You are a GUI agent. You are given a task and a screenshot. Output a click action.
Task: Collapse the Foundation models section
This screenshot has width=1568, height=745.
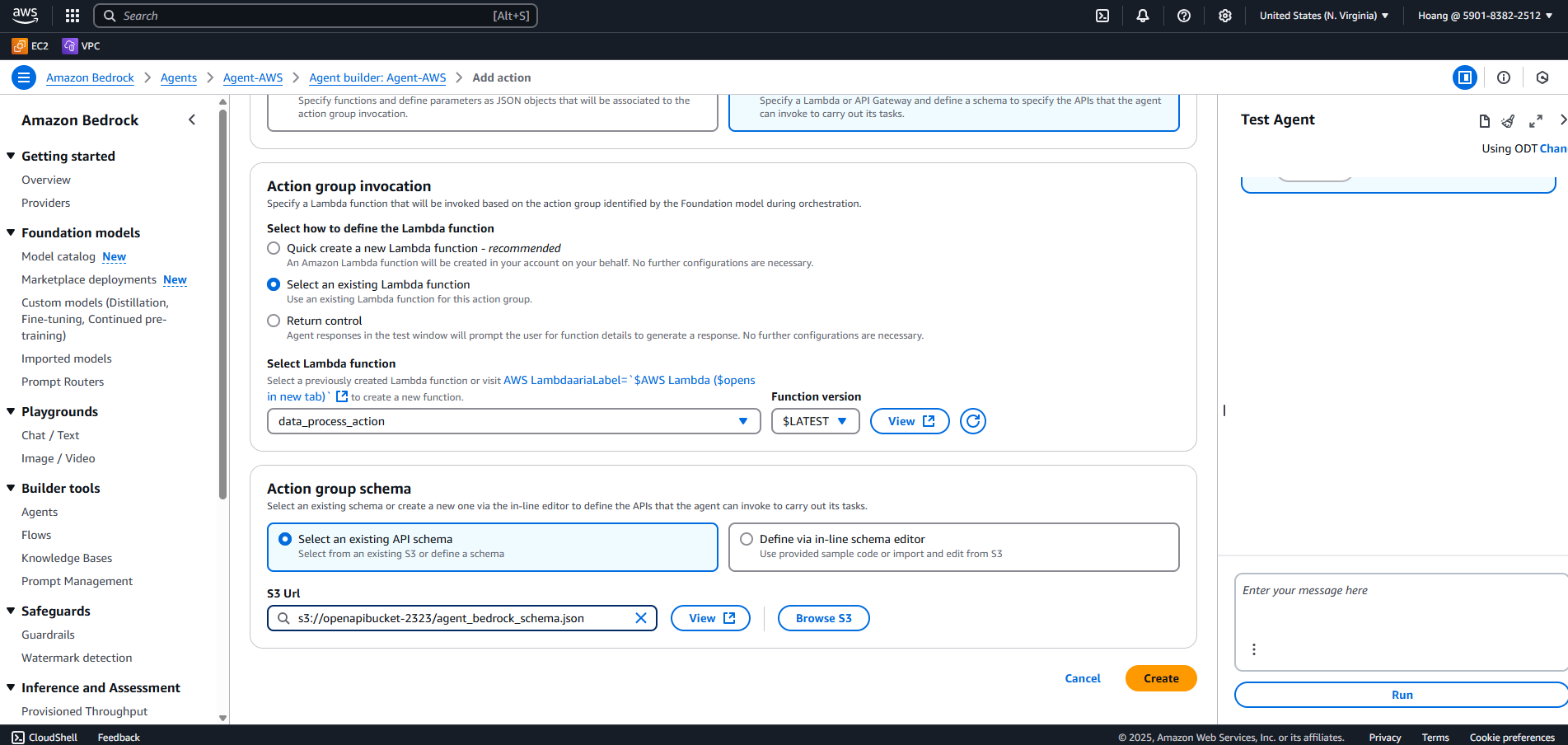tap(11, 232)
